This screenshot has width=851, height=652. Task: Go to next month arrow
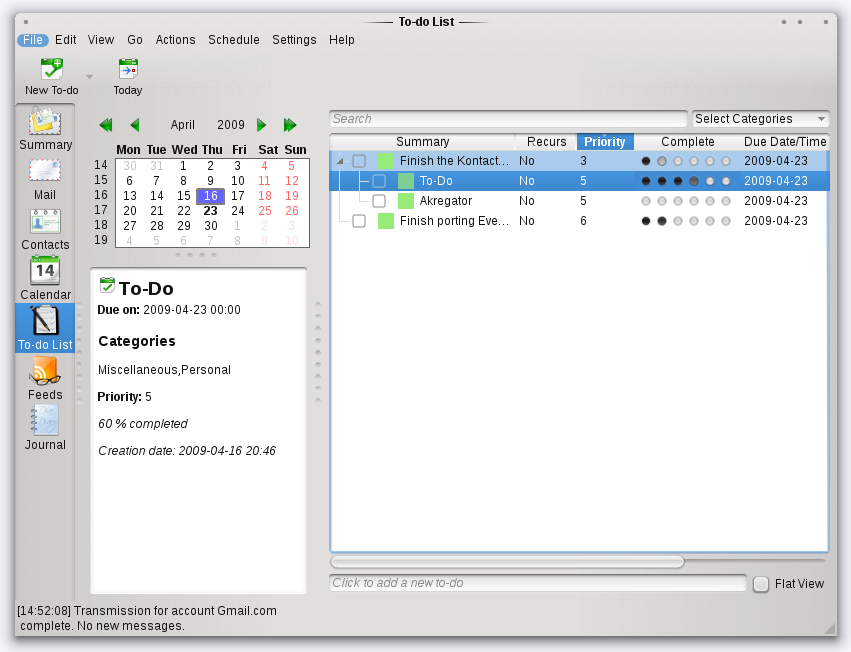262,125
